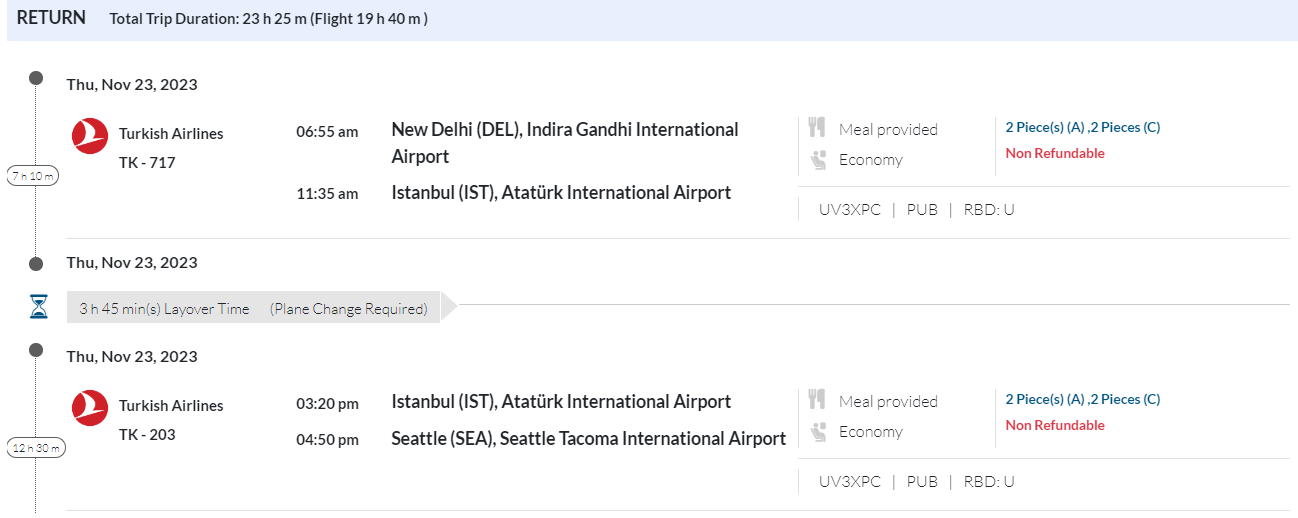Open baggage allowance link for TK-717
Viewport: 1298px width, 518px height.
[x=1082, y=127]
